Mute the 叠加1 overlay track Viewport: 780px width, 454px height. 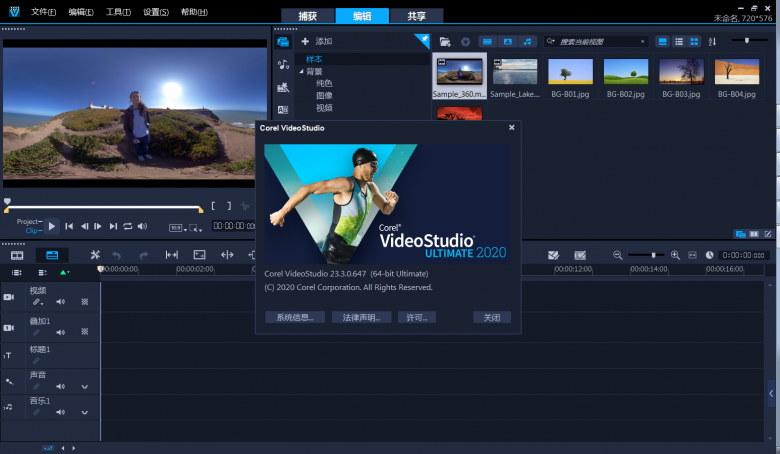[x=61, y=332]
